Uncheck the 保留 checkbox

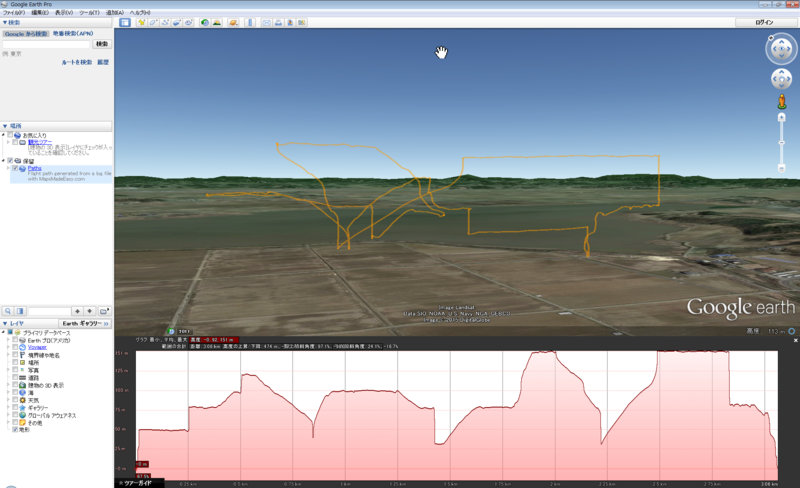click(10, 161)
